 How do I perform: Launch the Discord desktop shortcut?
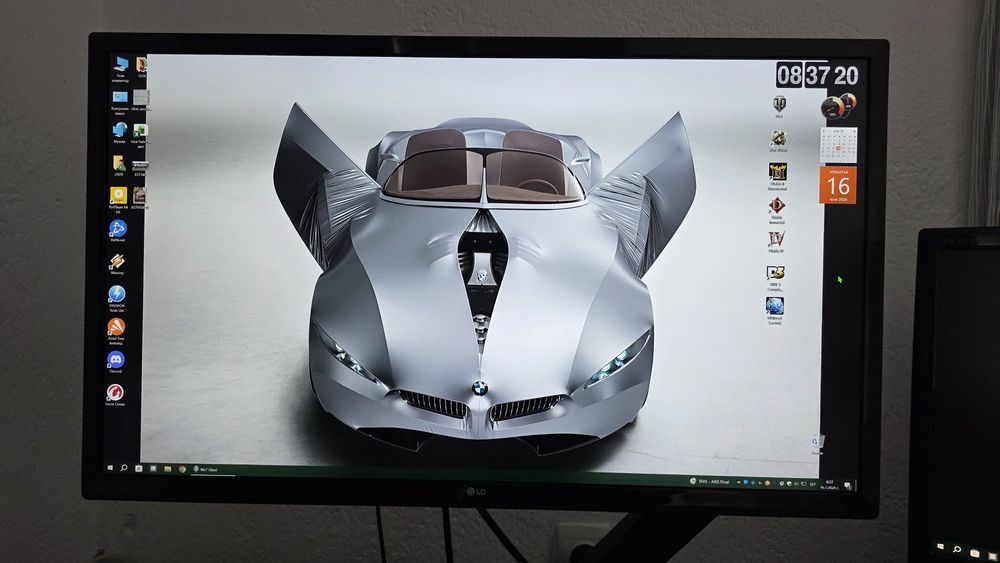[x=115, y=360]
